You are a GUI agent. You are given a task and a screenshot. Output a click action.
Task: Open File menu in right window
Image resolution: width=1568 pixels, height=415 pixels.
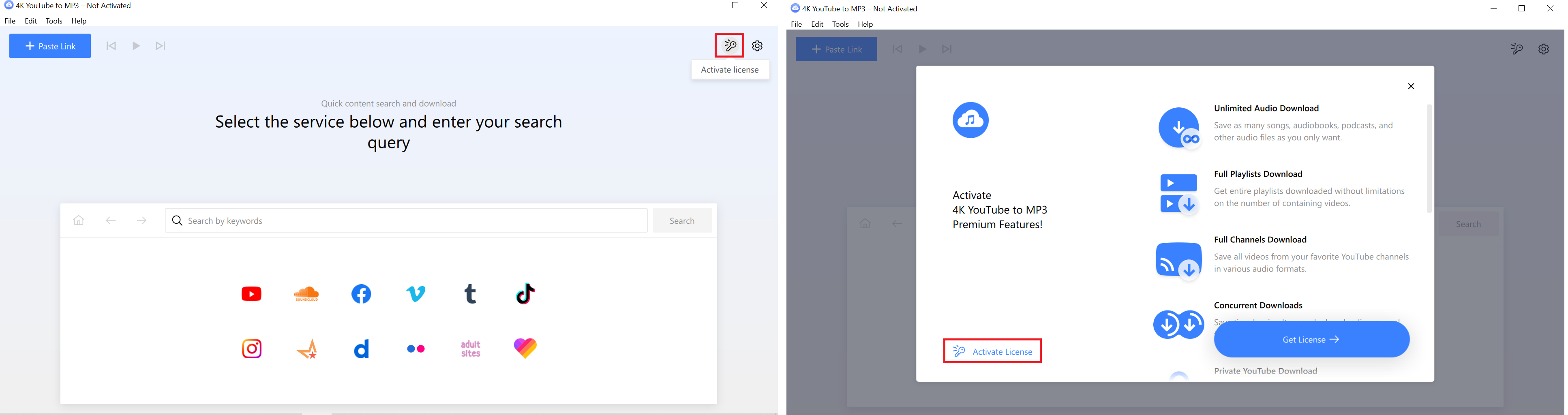coord(796,24)
